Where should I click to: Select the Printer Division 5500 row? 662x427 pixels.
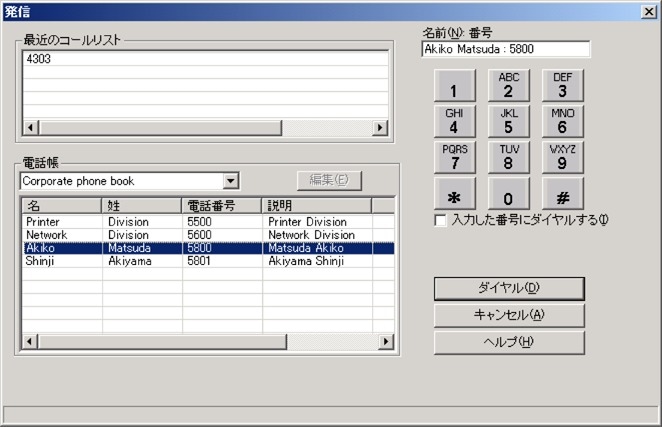point(208,222)
